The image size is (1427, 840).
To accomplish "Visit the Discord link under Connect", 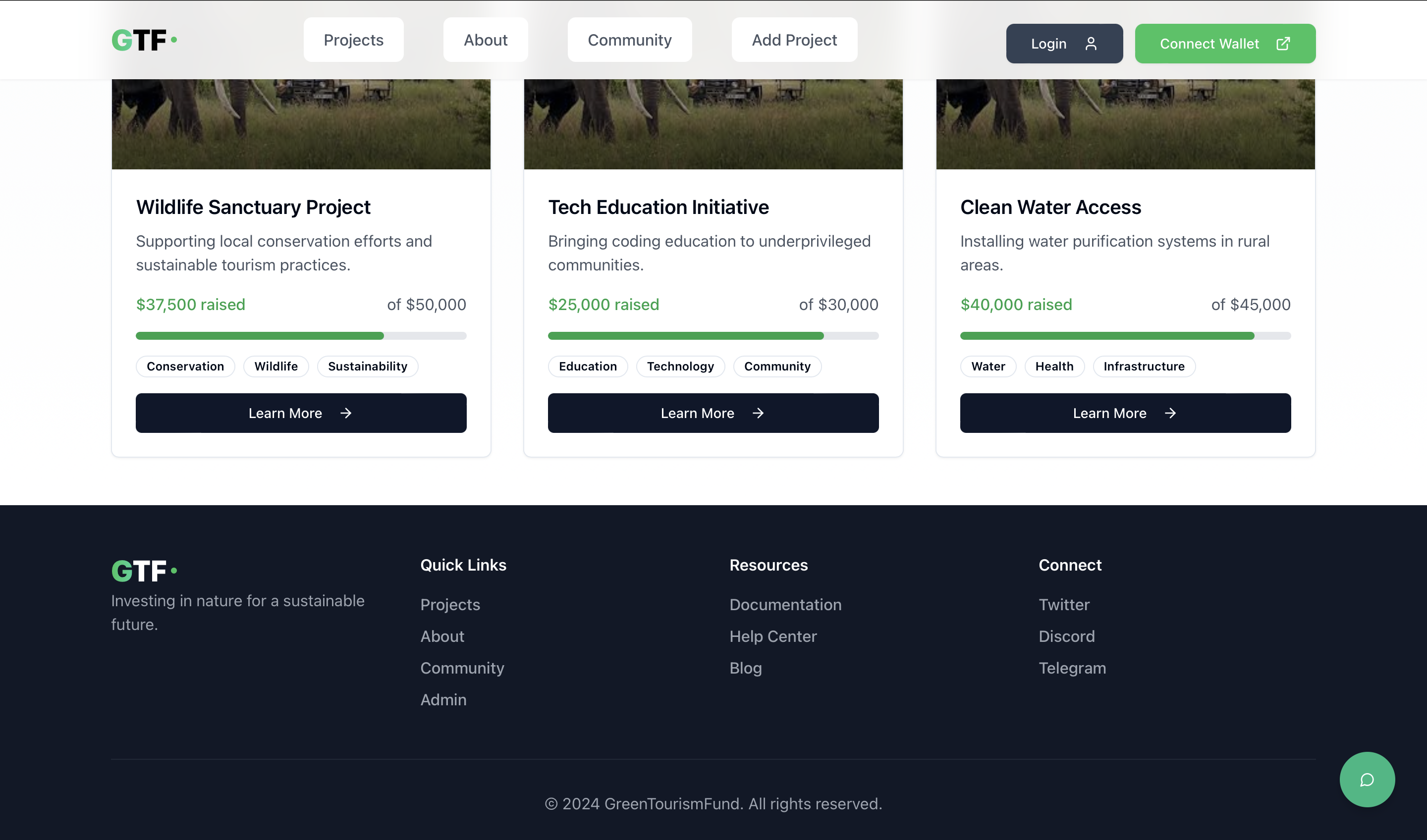I will 1066,636.
